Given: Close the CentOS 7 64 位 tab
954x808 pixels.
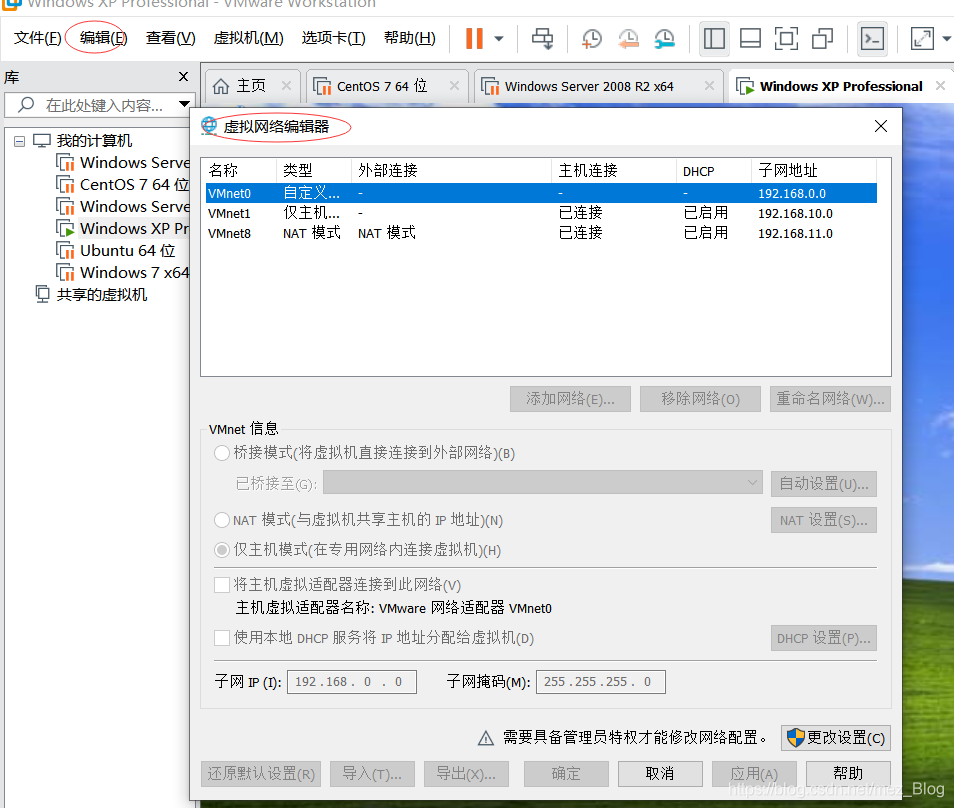Looking at the screenshot, I should [x=454, y=86].
